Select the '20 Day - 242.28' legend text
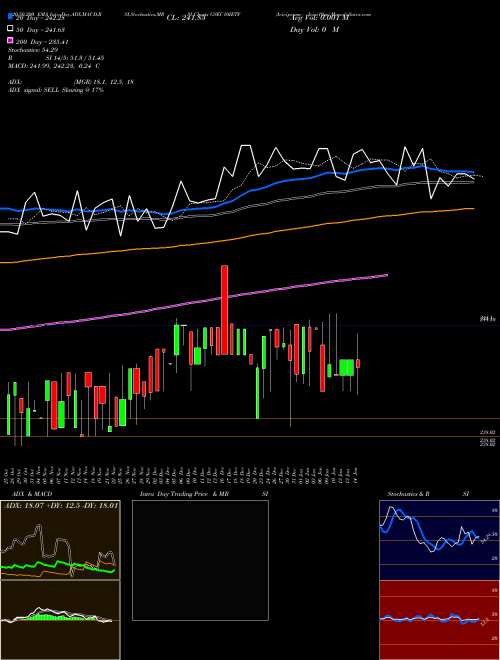 [x=40, y=18]
